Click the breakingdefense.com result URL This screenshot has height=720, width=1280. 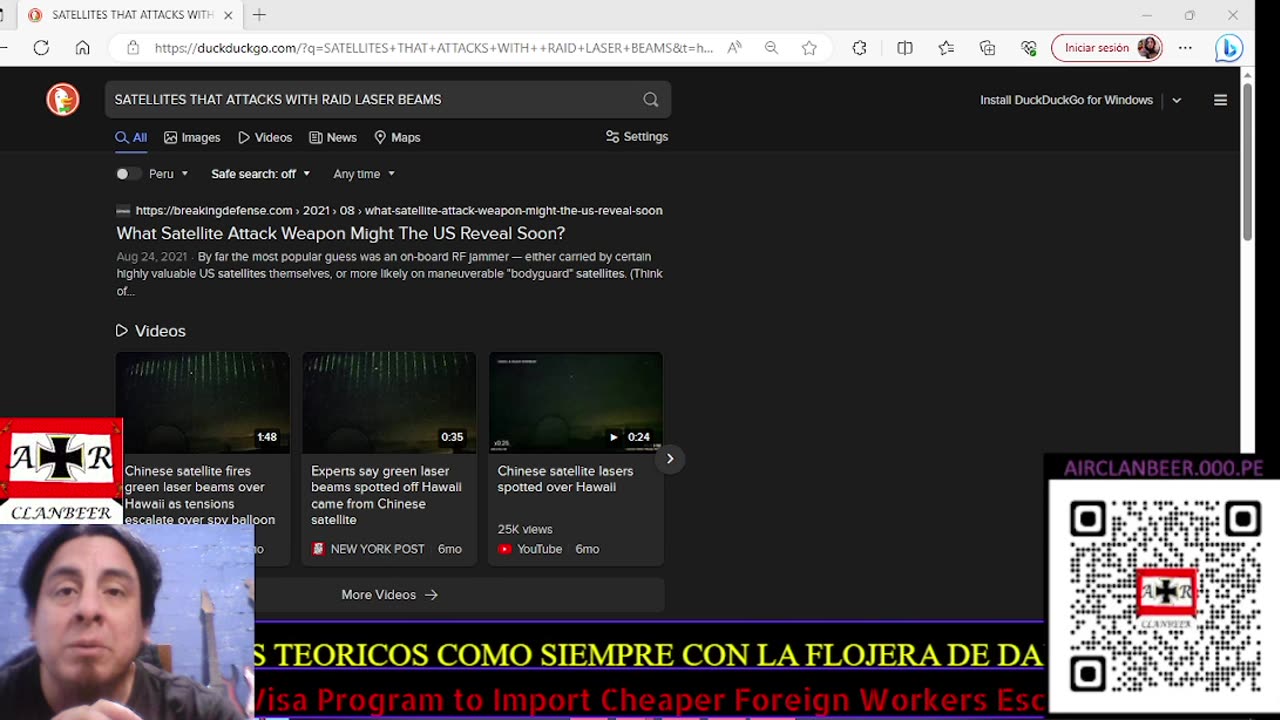(x=399, y=211)
